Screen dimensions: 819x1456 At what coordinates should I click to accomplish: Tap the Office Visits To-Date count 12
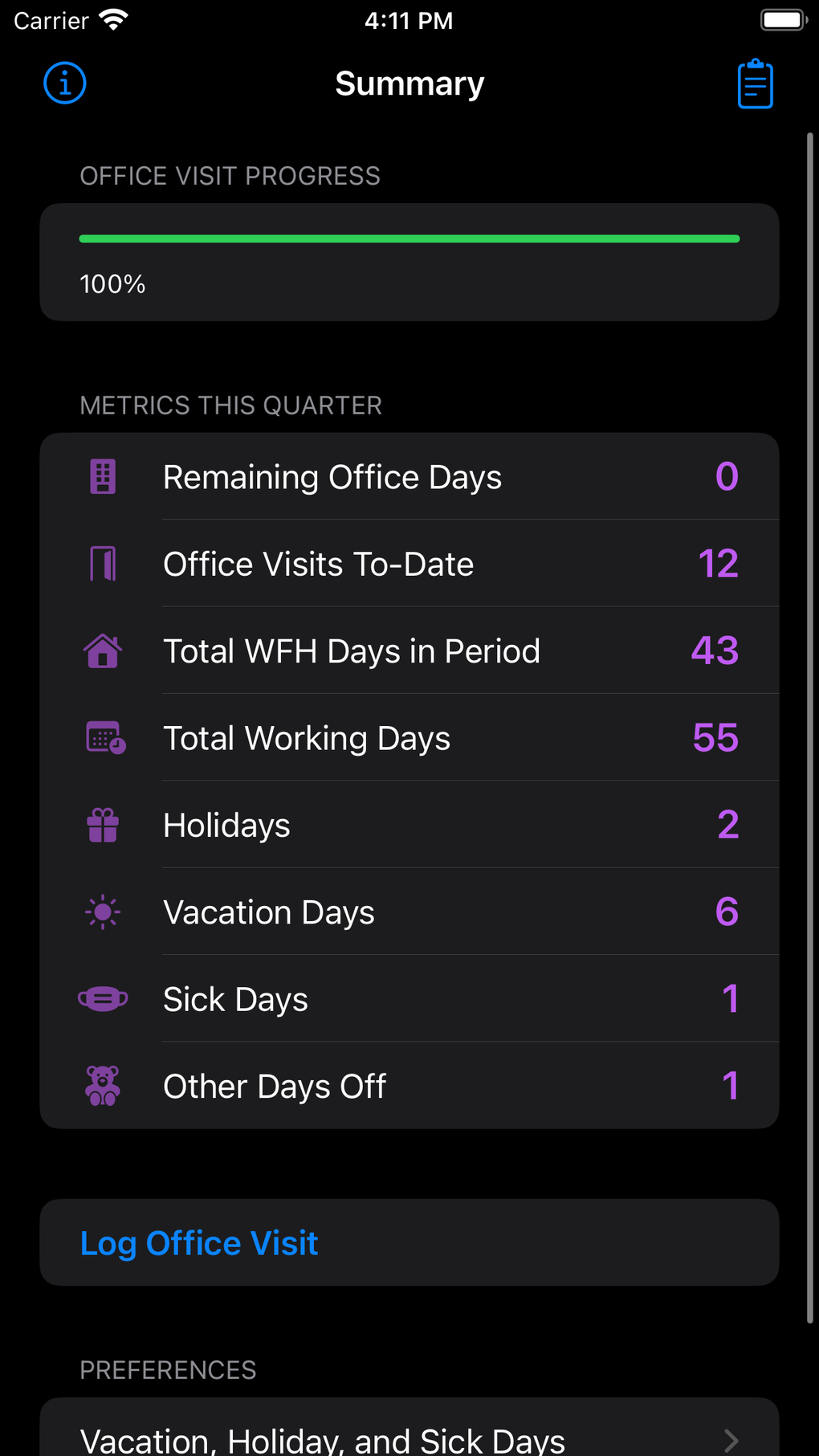[718, 564]
